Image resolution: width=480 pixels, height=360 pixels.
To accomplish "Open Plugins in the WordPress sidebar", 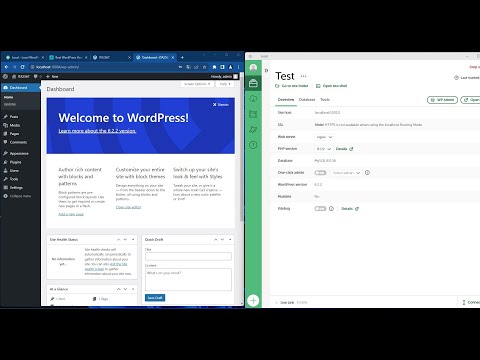I will (15, 162).
